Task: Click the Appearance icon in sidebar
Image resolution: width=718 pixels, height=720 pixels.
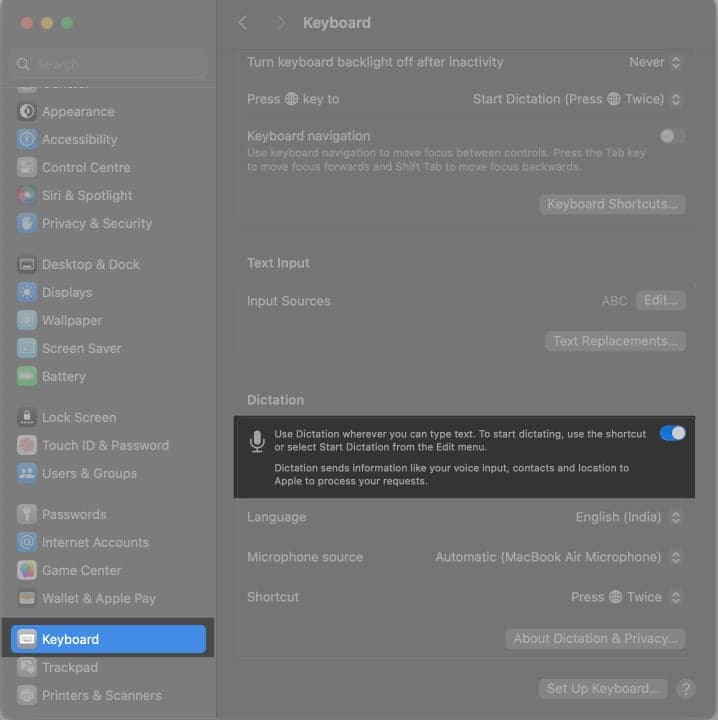Action: click(27, 111)
